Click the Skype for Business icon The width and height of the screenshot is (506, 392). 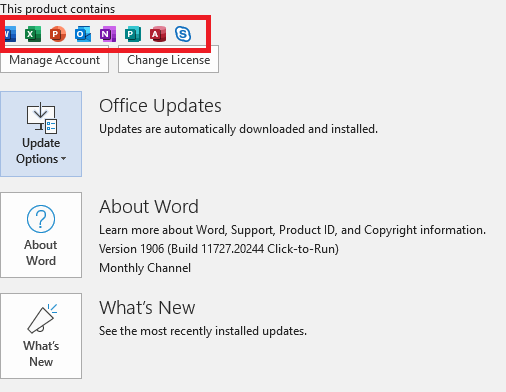coord(183,34)
